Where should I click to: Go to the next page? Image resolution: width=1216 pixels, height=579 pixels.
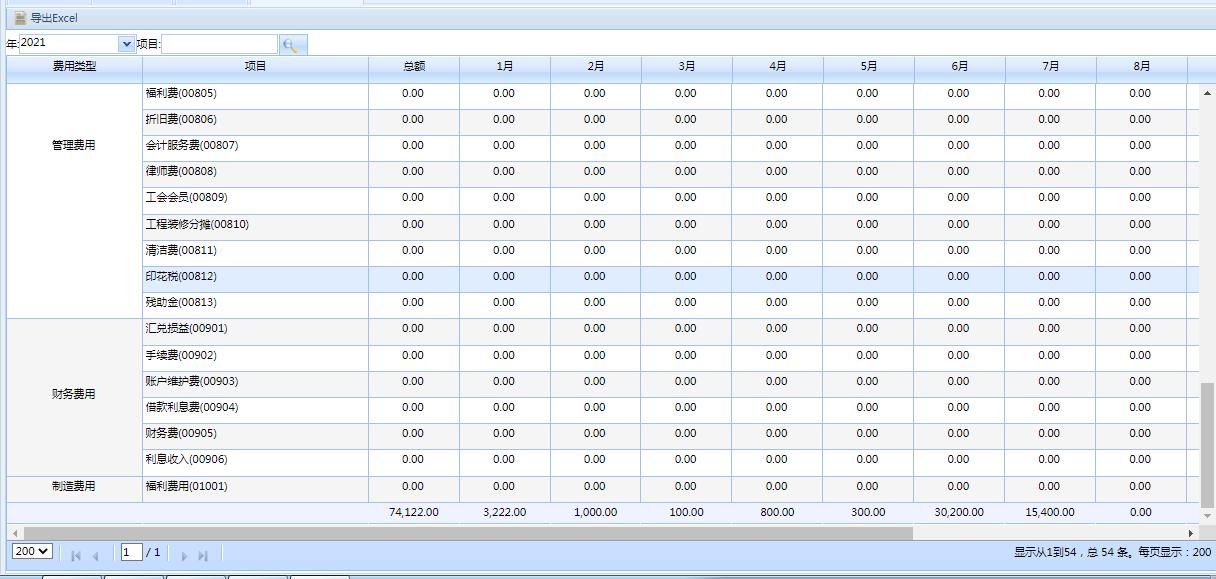click(x=184, y=555)
